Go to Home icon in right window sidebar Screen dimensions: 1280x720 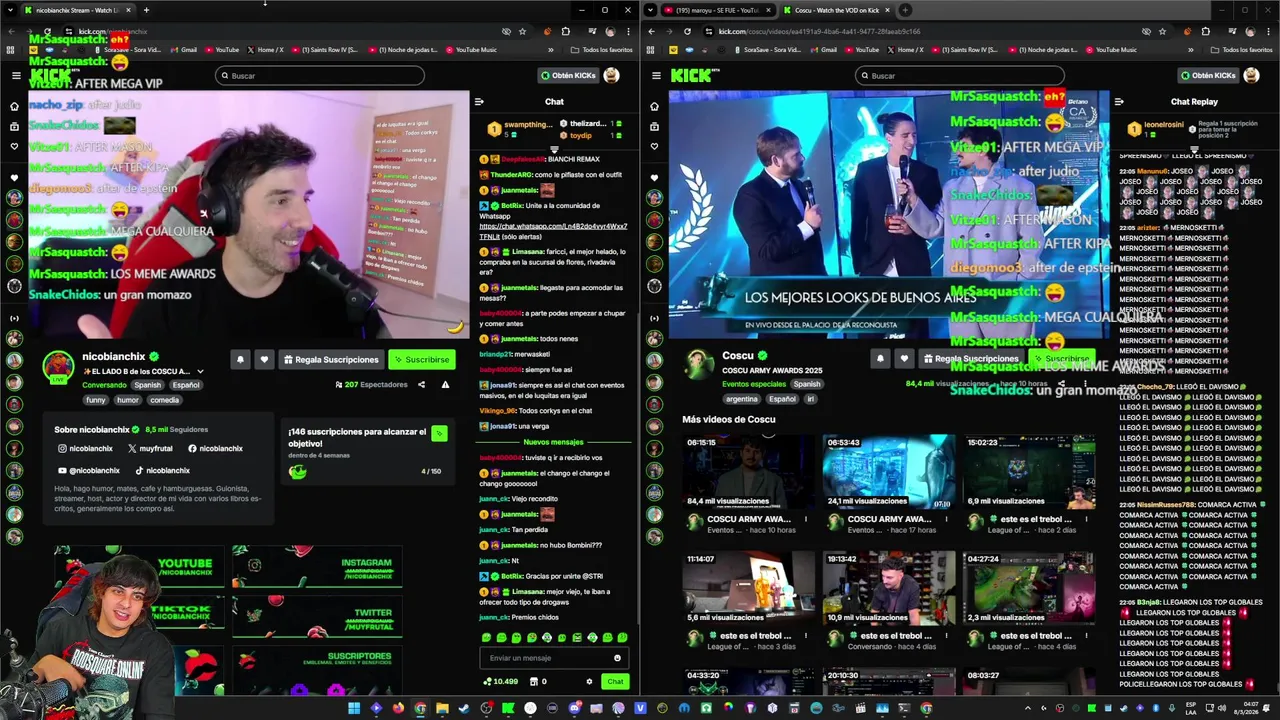[654, 106]
